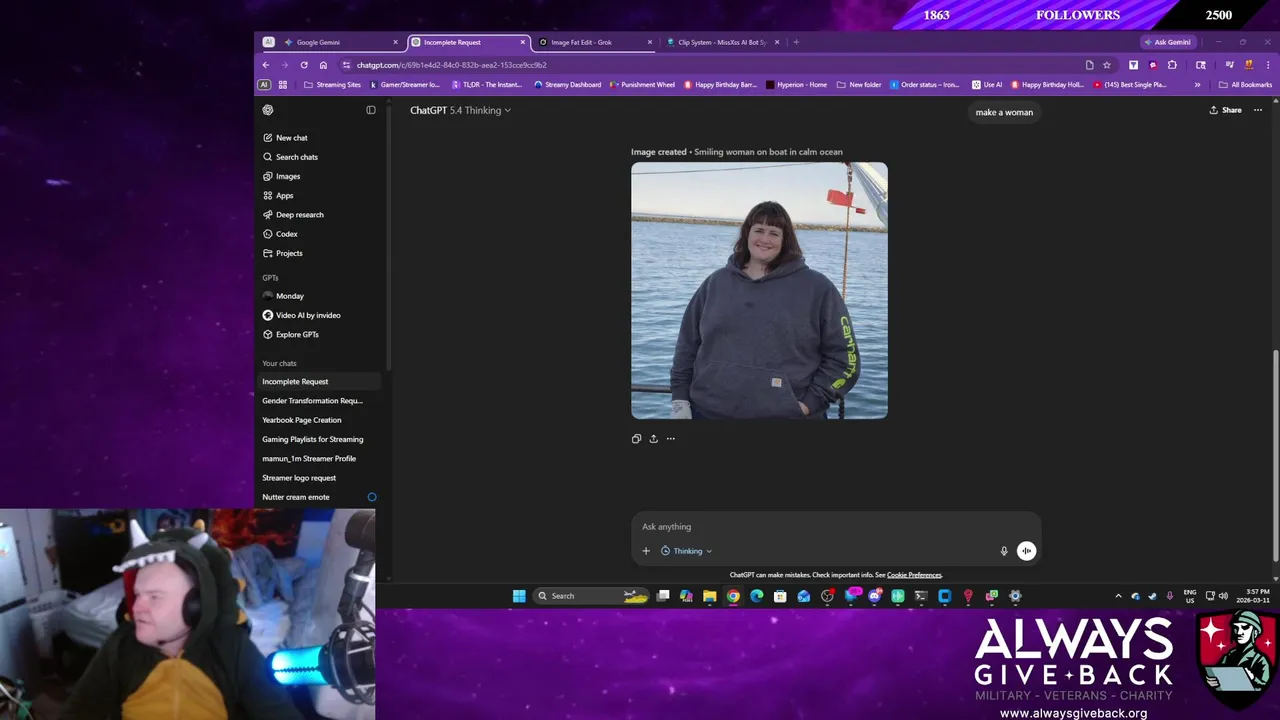
Task: Click the ChatGPT logo icon
Action: (267, 110)
